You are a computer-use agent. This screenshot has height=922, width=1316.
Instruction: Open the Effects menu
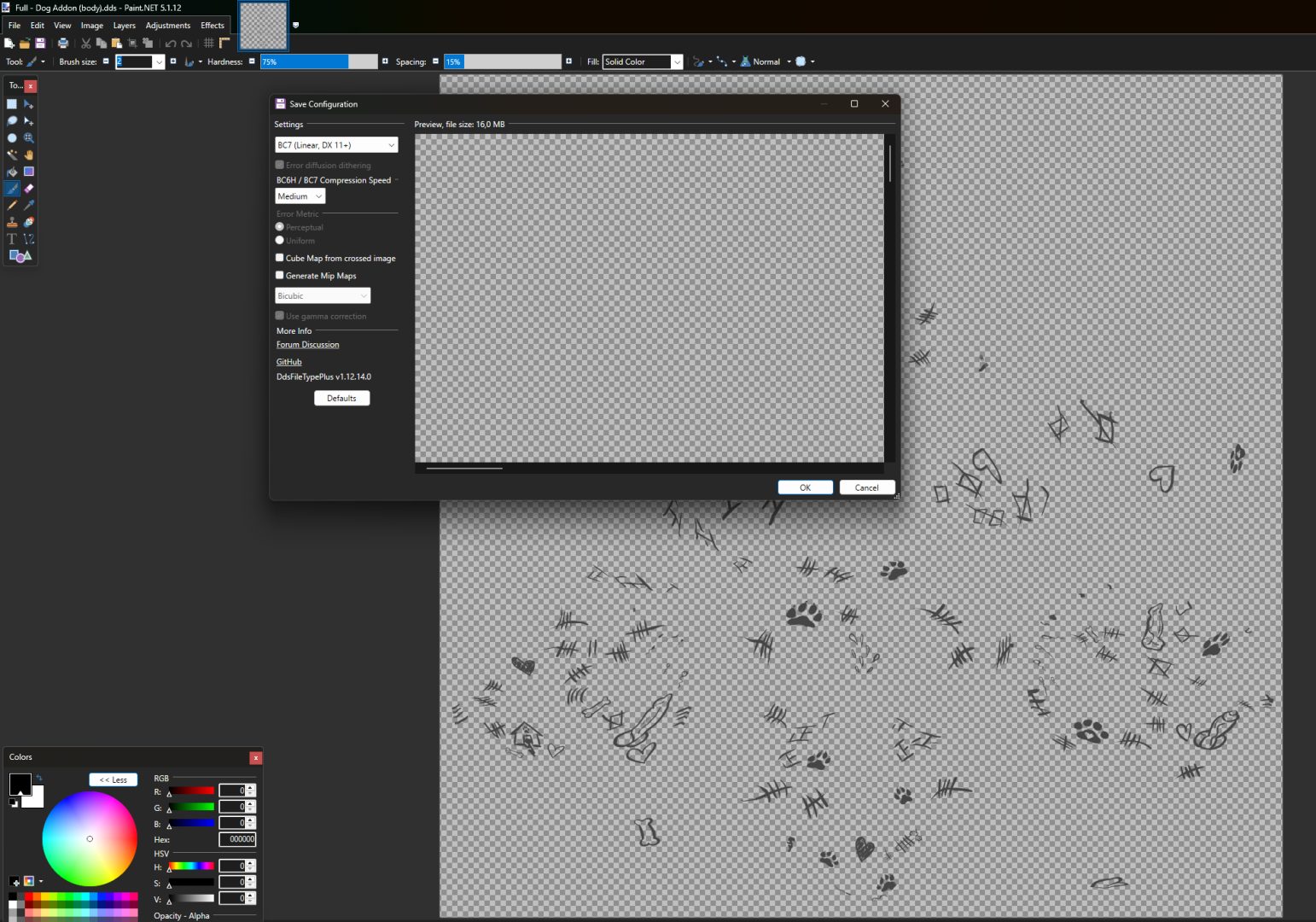point(213,26)
